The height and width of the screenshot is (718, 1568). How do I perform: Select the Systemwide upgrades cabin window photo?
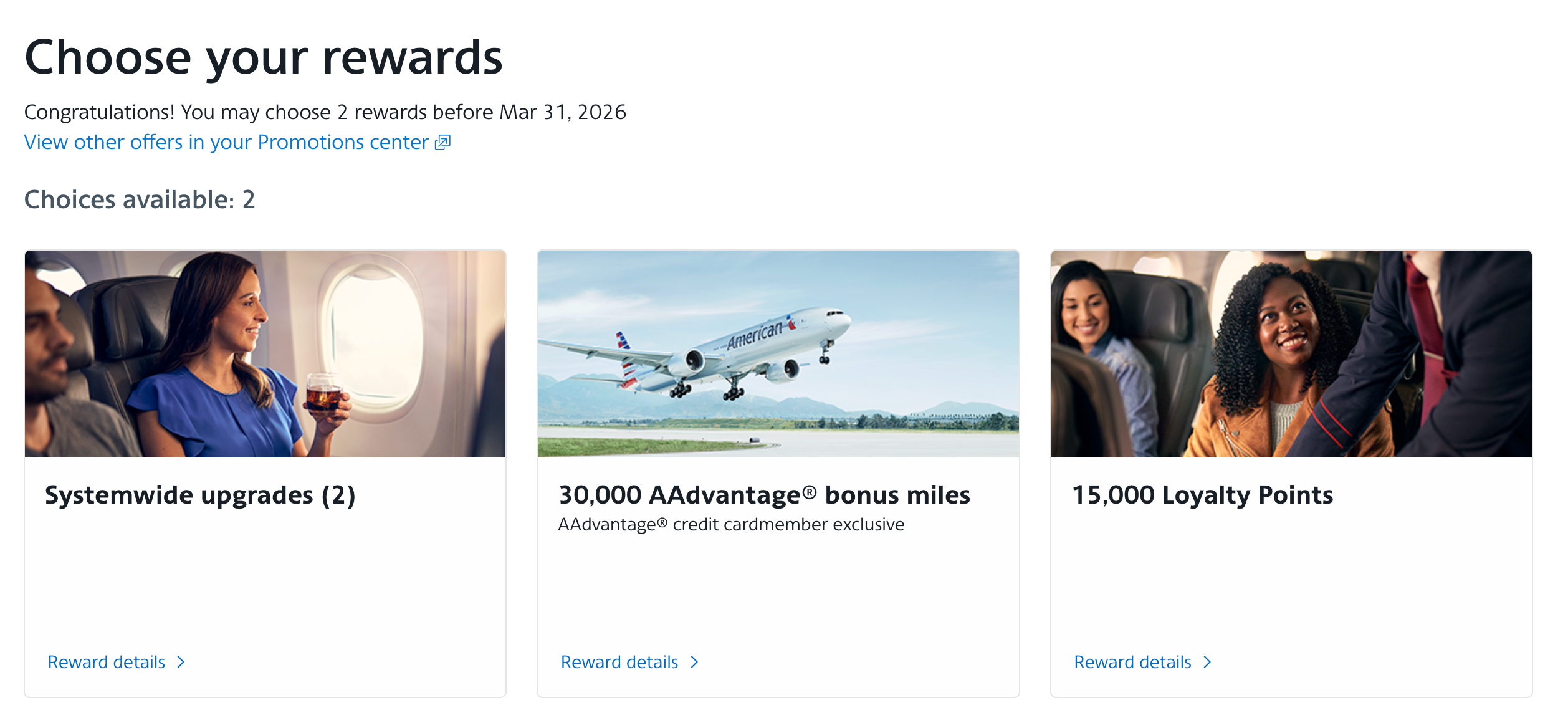coord(265,354)
